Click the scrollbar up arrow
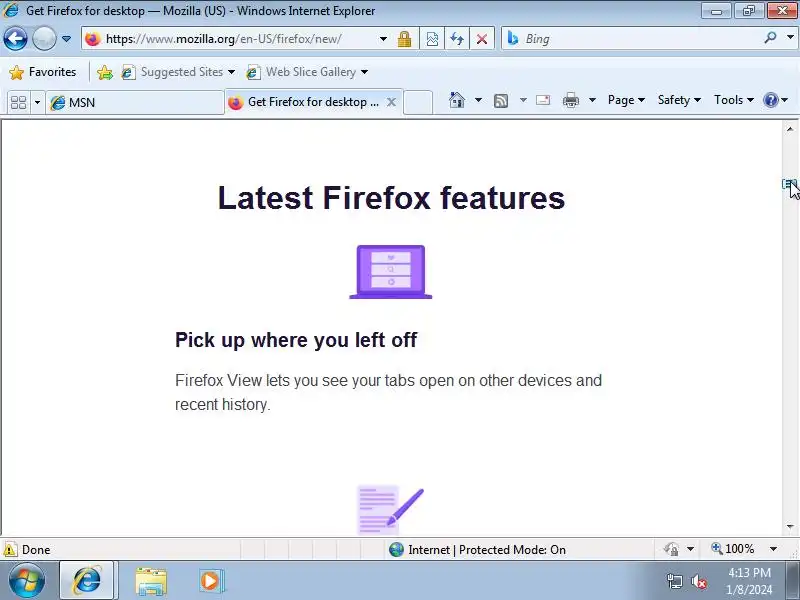Screen dimensions: 800x600 click(790, 129)
